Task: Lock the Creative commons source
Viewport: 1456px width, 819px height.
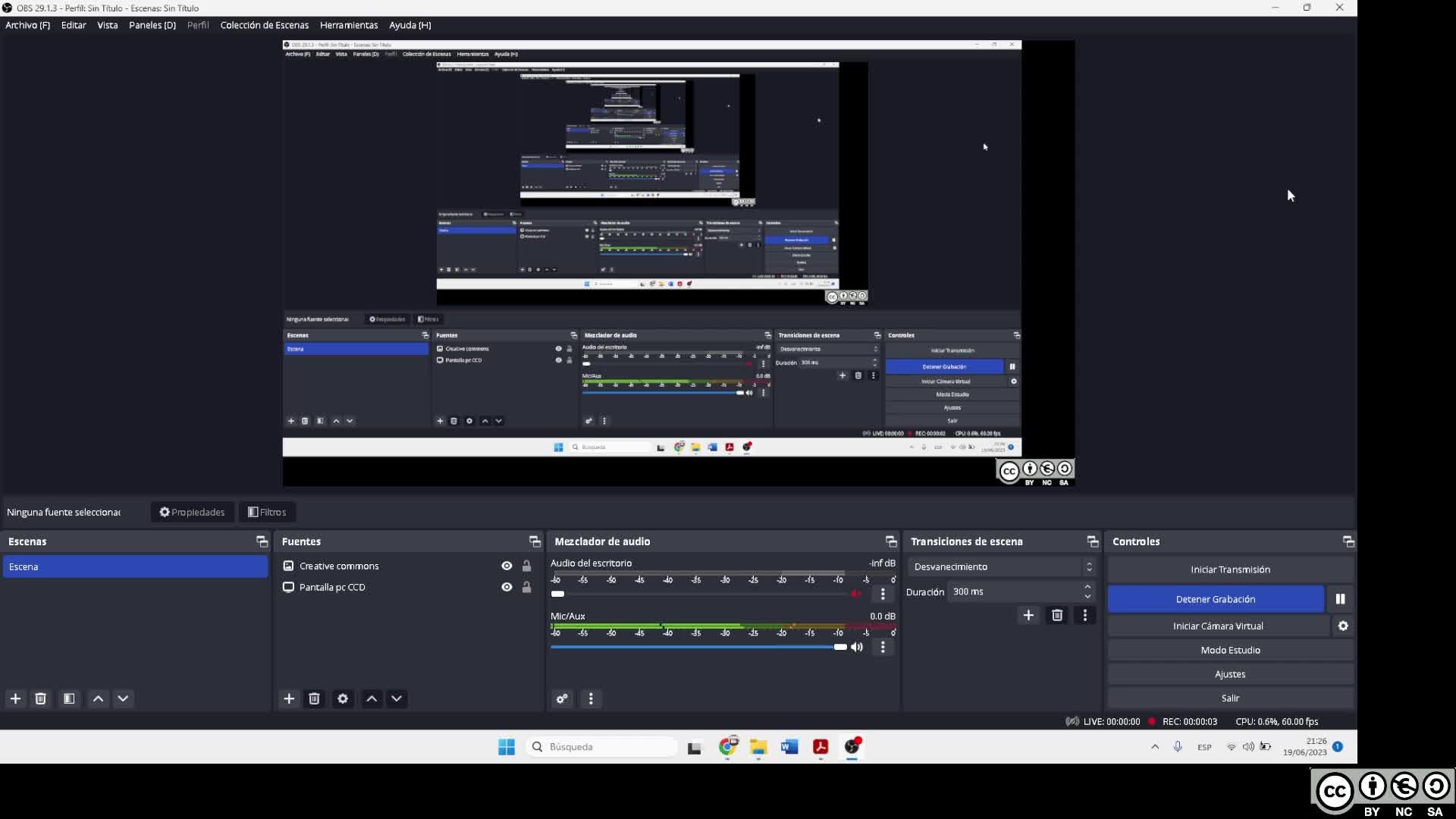Action: [x=526, y=566]
